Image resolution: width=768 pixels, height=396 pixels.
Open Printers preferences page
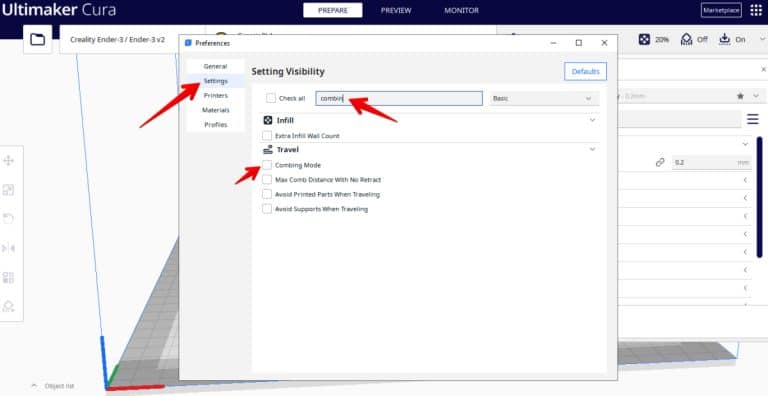tap(216, 96)
